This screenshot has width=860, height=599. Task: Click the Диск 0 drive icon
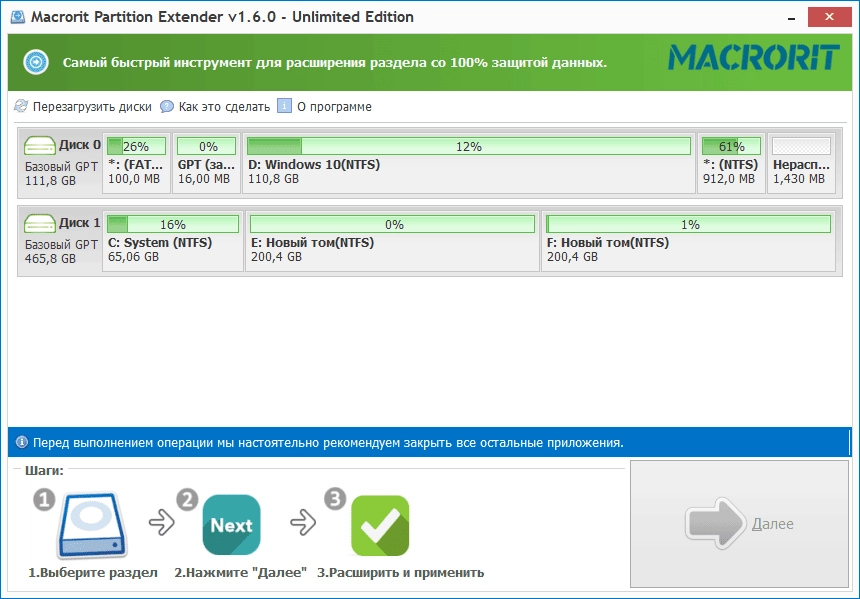[x=39, y=146]
